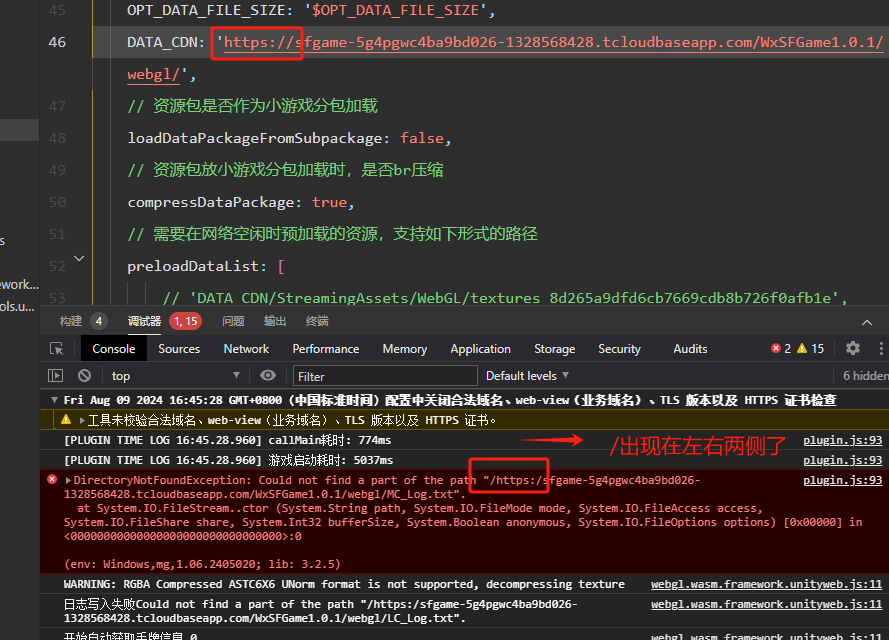
Task: Select the inspect element picker icon
Action: 57,349
